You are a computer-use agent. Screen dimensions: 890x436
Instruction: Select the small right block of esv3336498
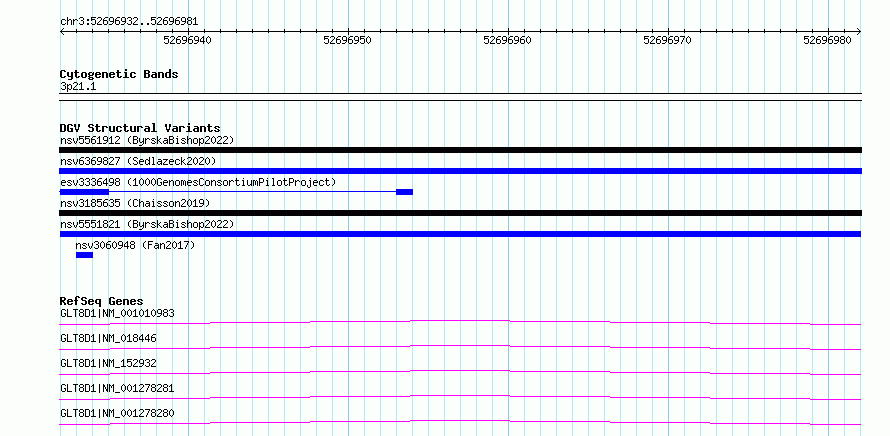point(404,192)
